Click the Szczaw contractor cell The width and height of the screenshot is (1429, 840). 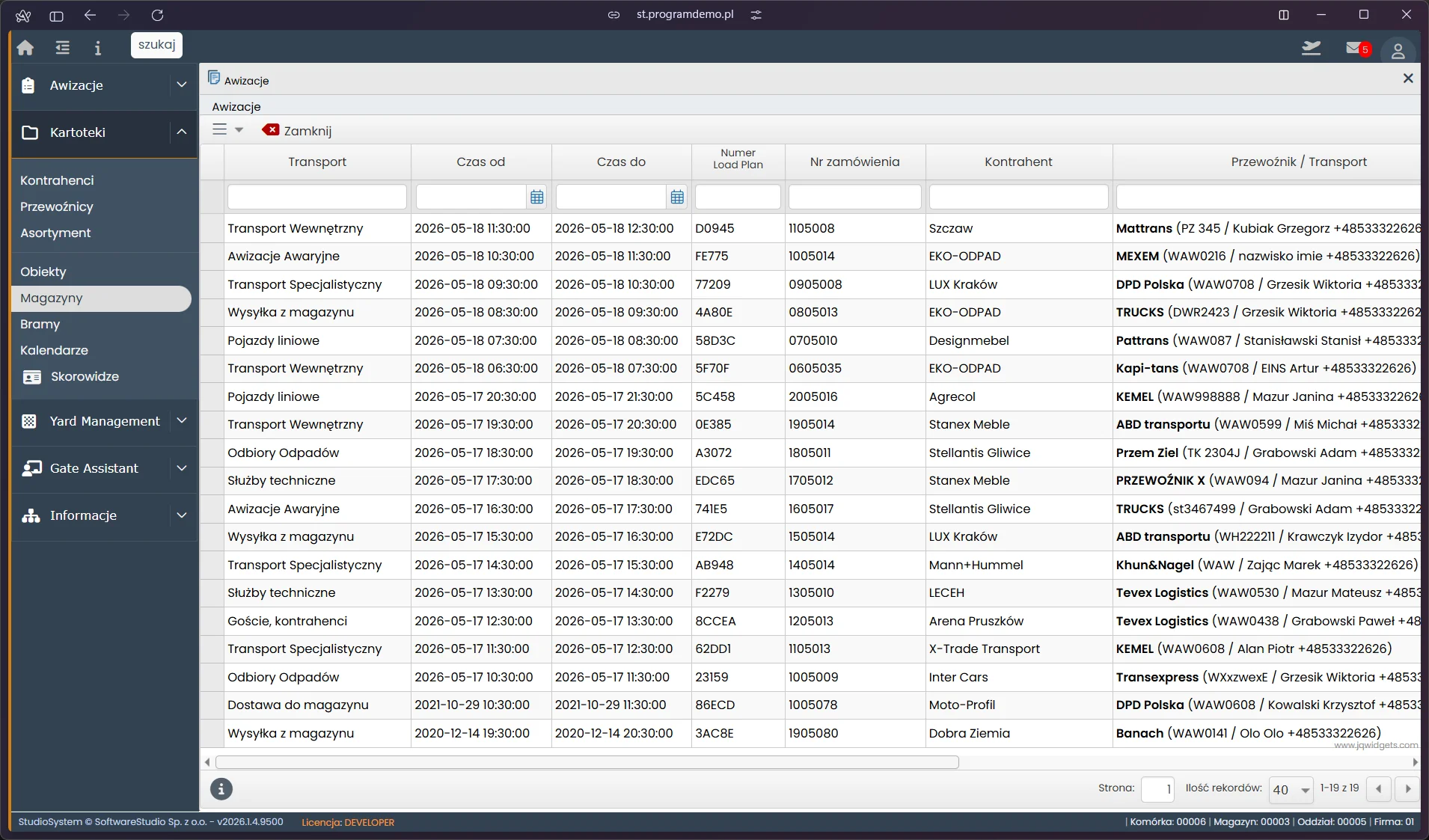tap(1018, 228)
